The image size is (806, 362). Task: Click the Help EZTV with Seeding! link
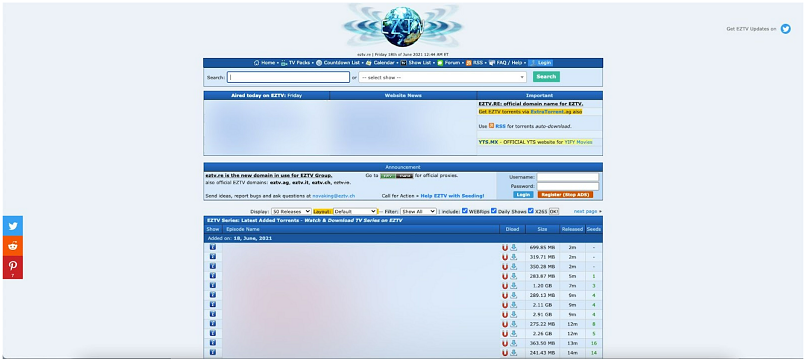(452, 196)
